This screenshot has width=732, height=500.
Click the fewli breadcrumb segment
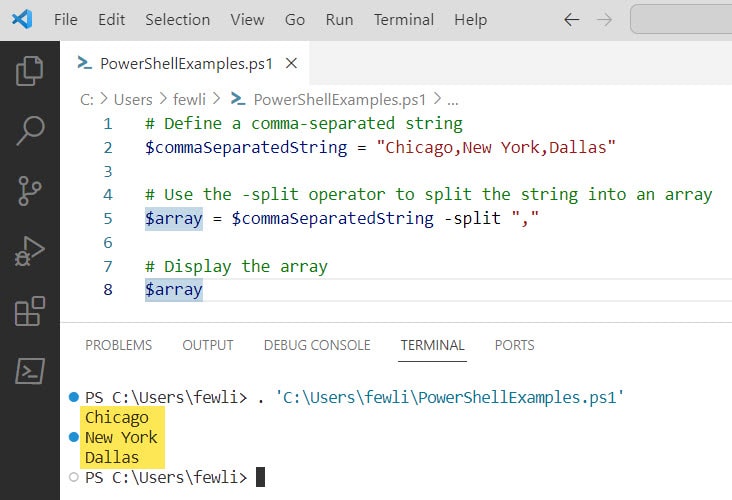click(189, 99)
